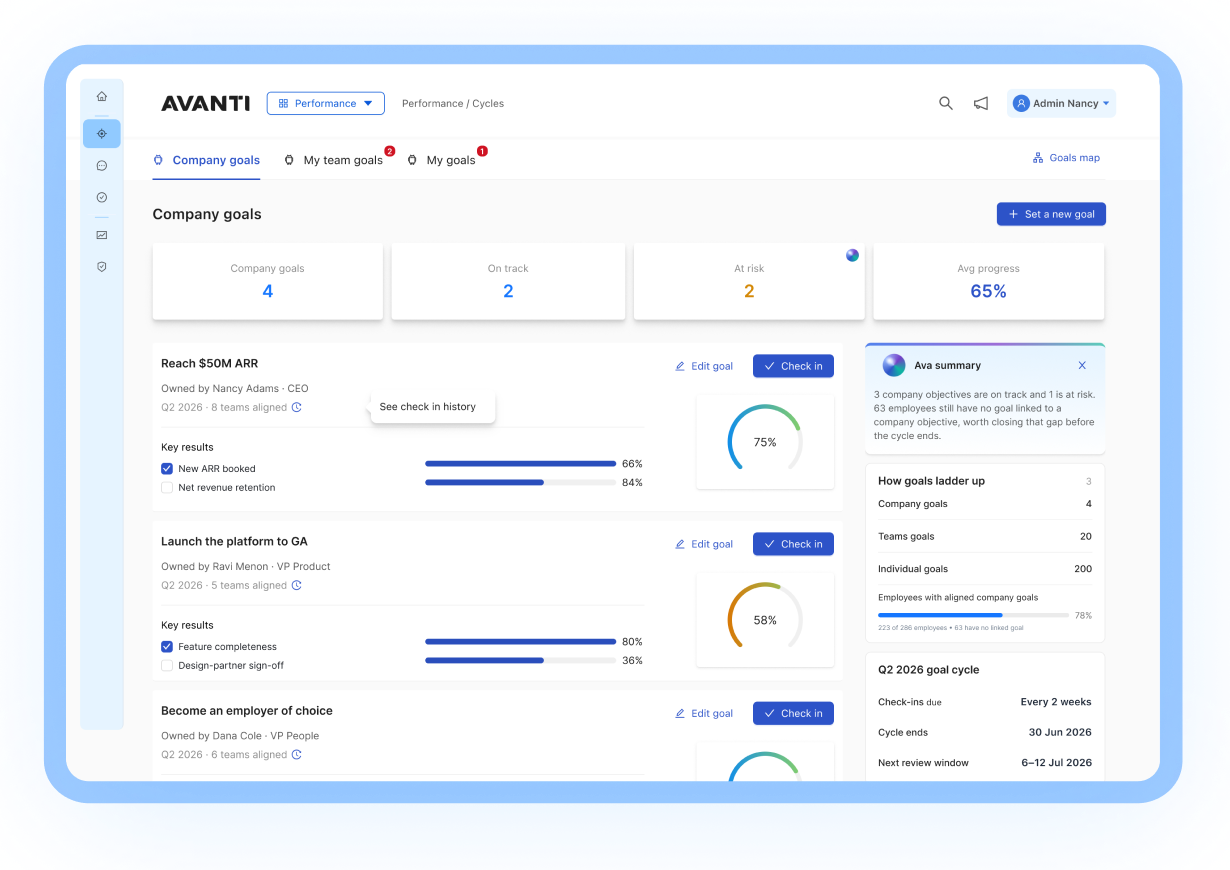Open check-in history for Launch the platform to GA
The height and width of the screenshot is (870, 1230).
297,585
